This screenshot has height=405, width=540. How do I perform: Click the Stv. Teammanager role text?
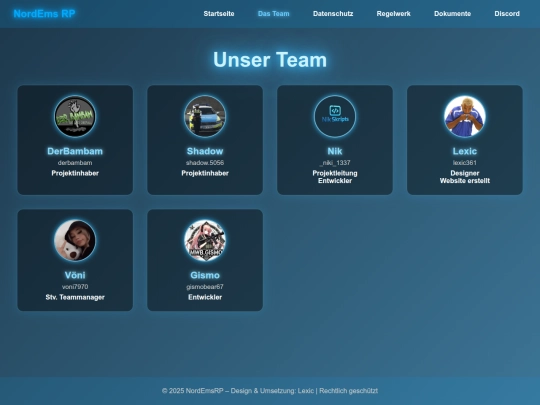pos(75,297)
